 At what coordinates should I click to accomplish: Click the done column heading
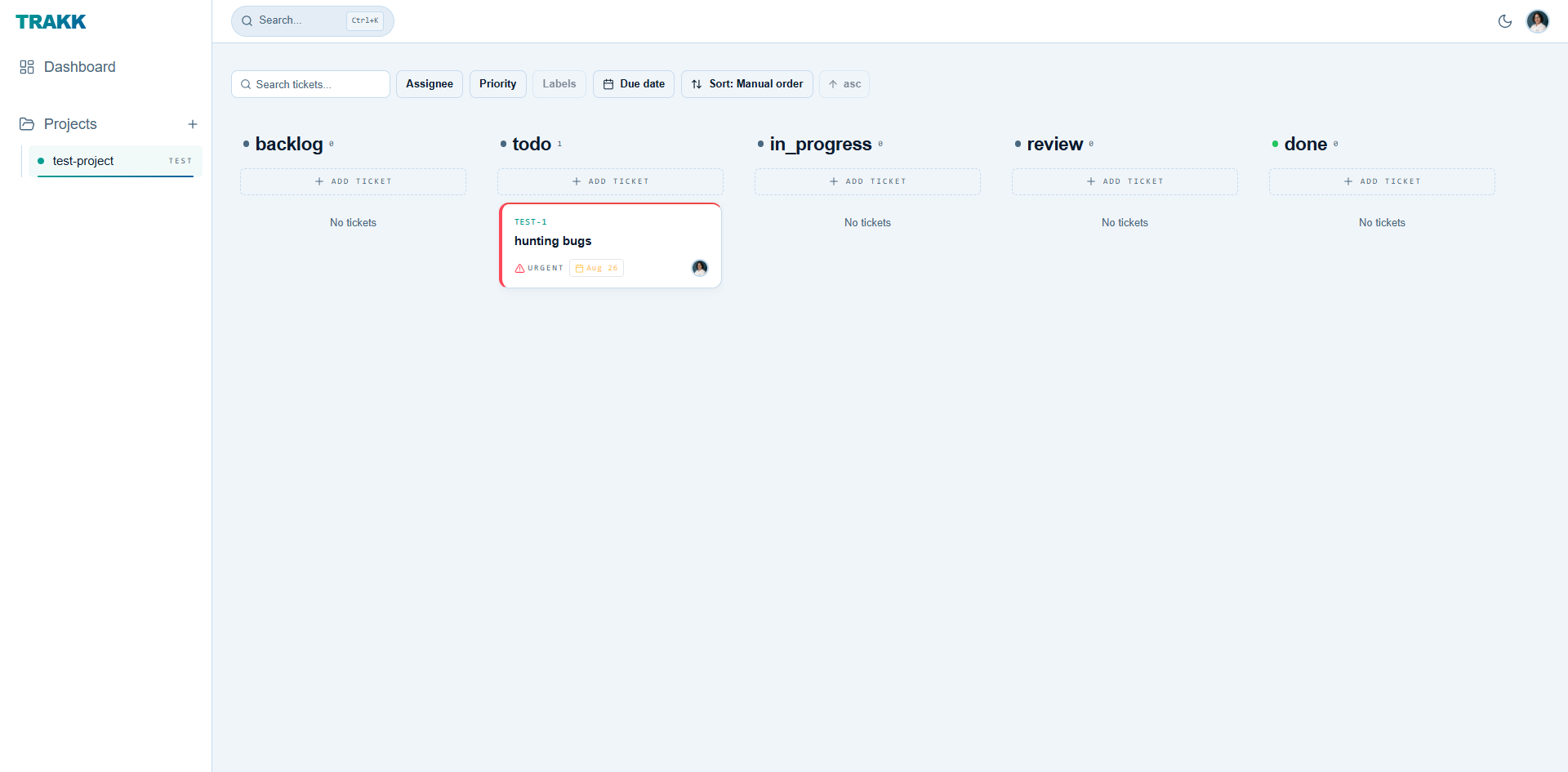1306,144
